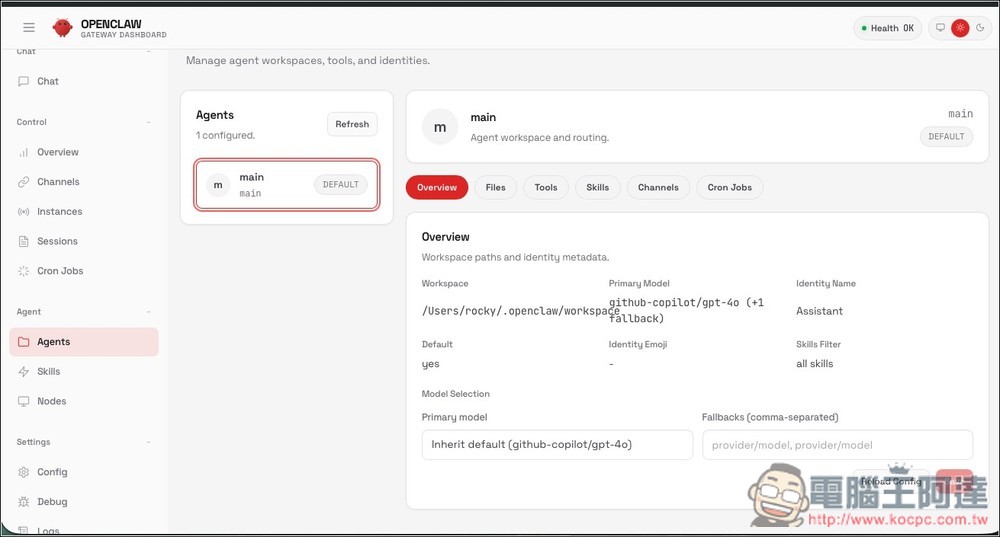Switch to the Overview tab
The height and width of the screenshot is (537, 1000).
(x=437, y=188)
